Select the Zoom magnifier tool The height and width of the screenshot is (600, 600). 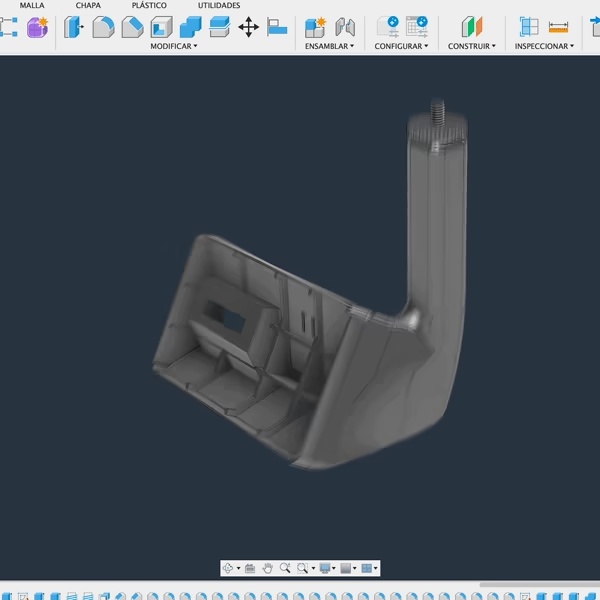click(x=285, y=568)
